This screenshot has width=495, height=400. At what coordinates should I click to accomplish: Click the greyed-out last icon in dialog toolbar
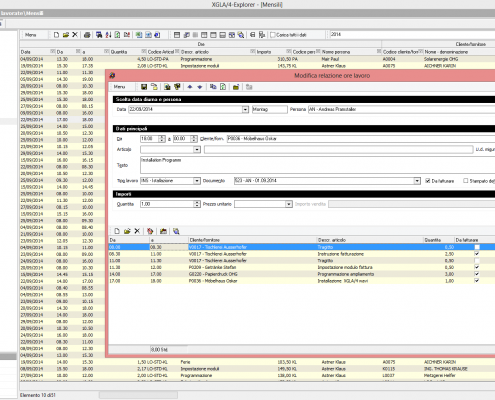249,87
